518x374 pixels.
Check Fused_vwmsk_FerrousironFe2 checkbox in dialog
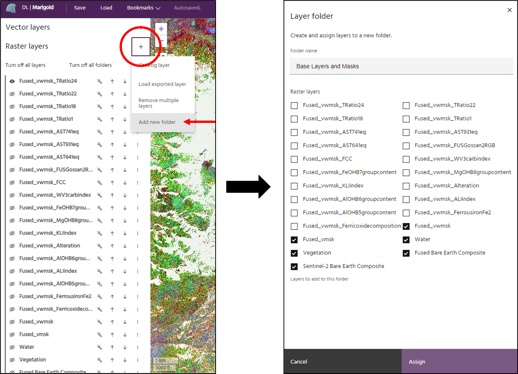coord(406,213)
